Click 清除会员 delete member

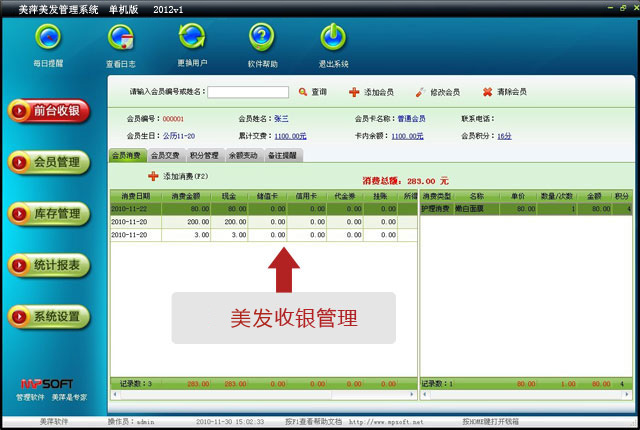point(504,91)
